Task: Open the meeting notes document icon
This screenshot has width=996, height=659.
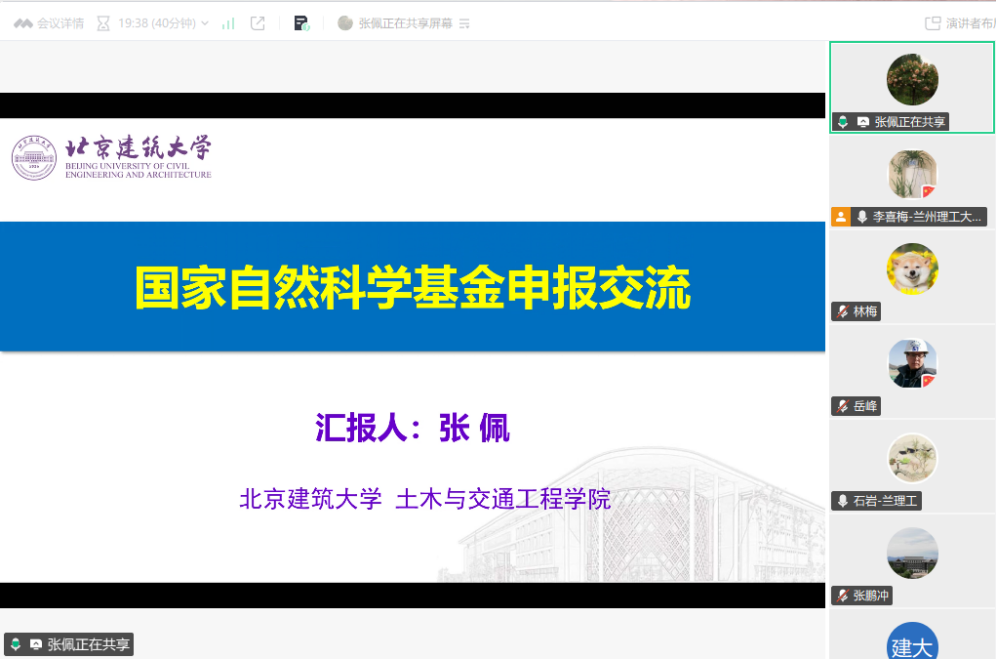Action: coord(301,23)
